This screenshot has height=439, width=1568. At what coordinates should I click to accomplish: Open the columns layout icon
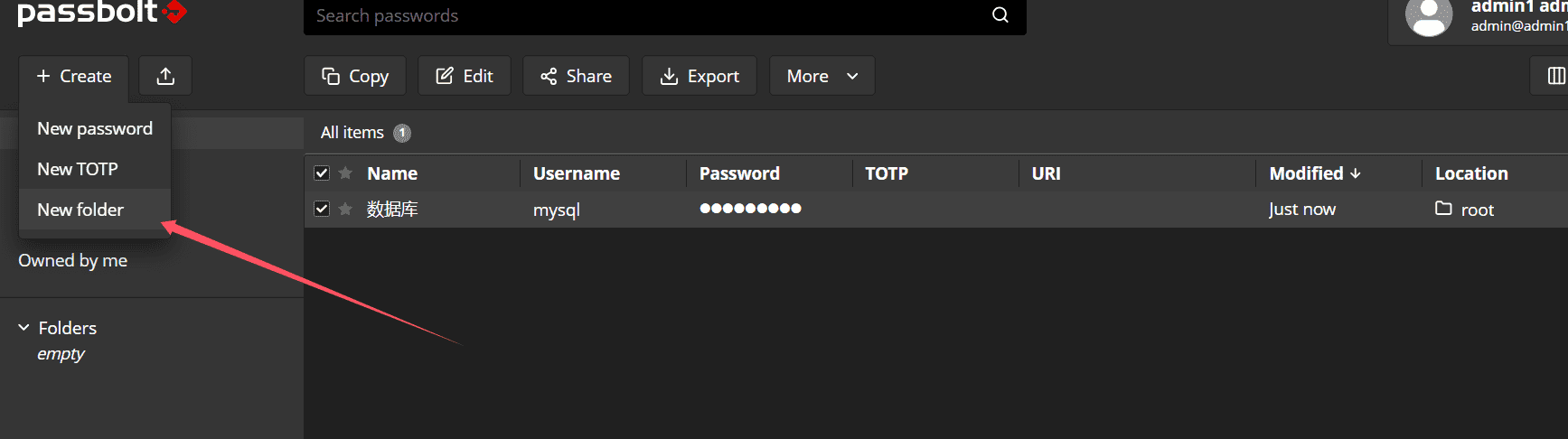[1555, 76]
